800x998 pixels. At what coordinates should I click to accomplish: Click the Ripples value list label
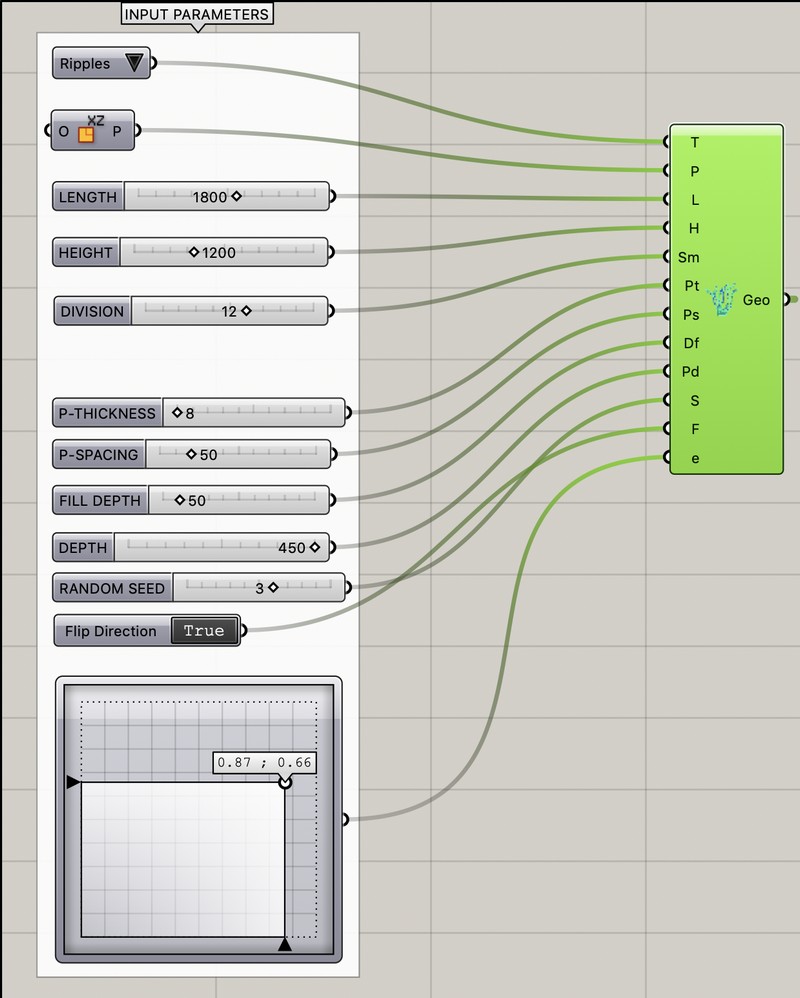86,64
